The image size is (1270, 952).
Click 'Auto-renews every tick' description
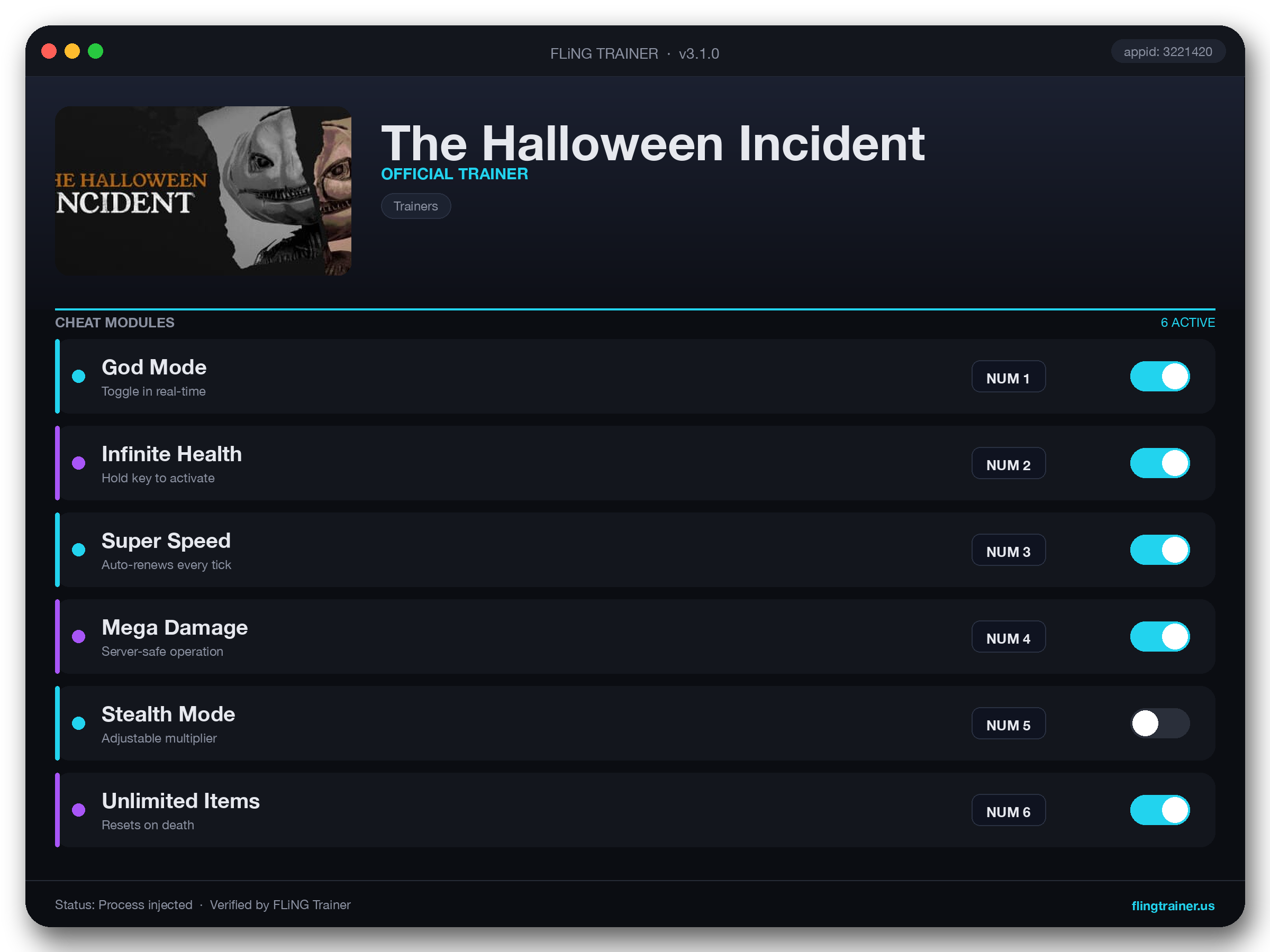(x=166, y=565)
